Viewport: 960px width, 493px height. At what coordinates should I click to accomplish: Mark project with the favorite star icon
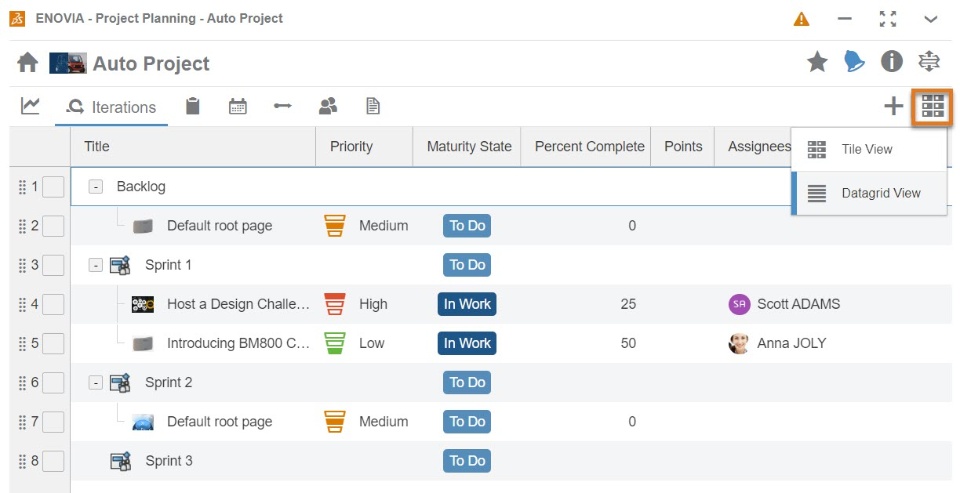coord(817,62)
